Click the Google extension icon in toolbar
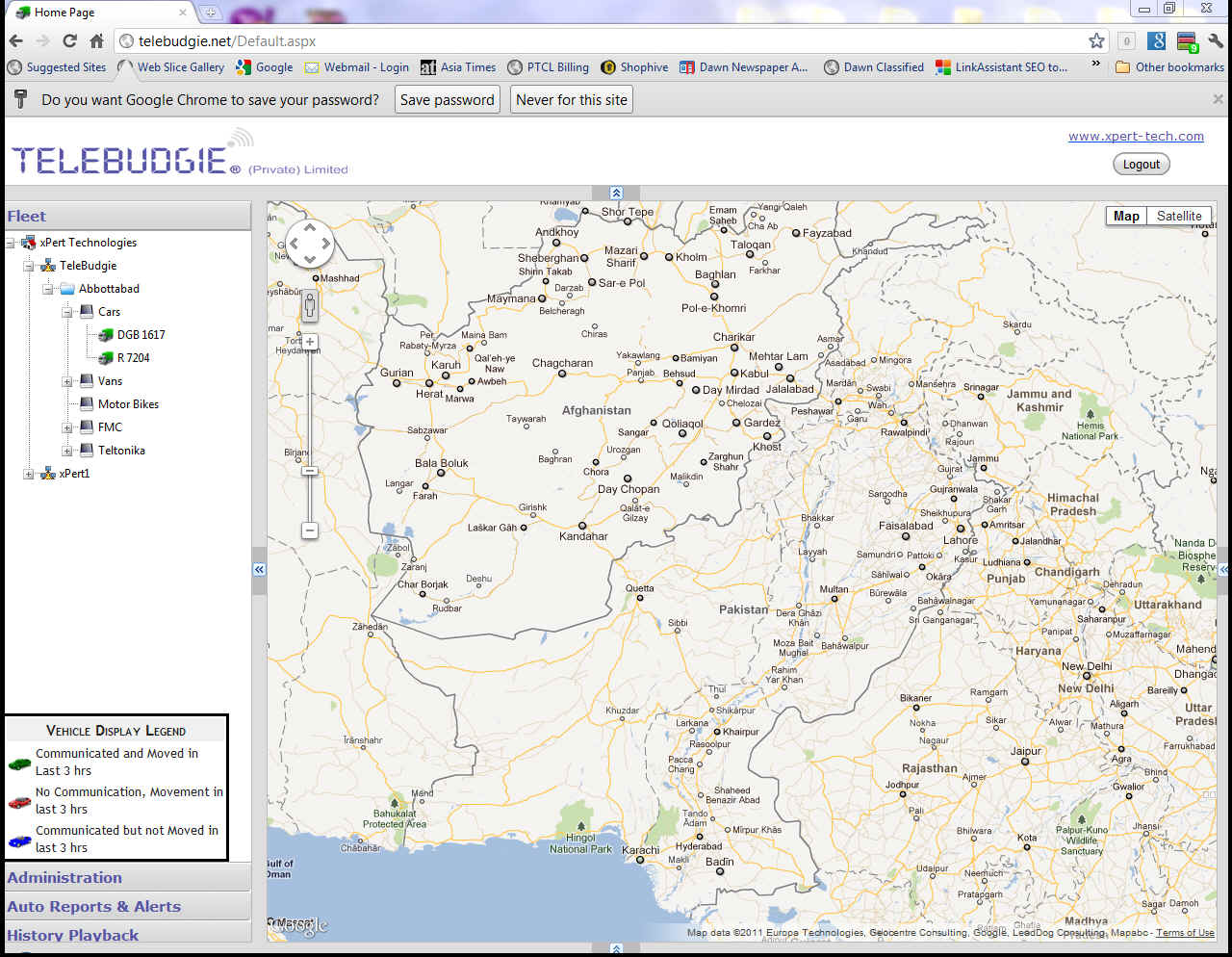The image size is (1232, 957). (1157, 40)
